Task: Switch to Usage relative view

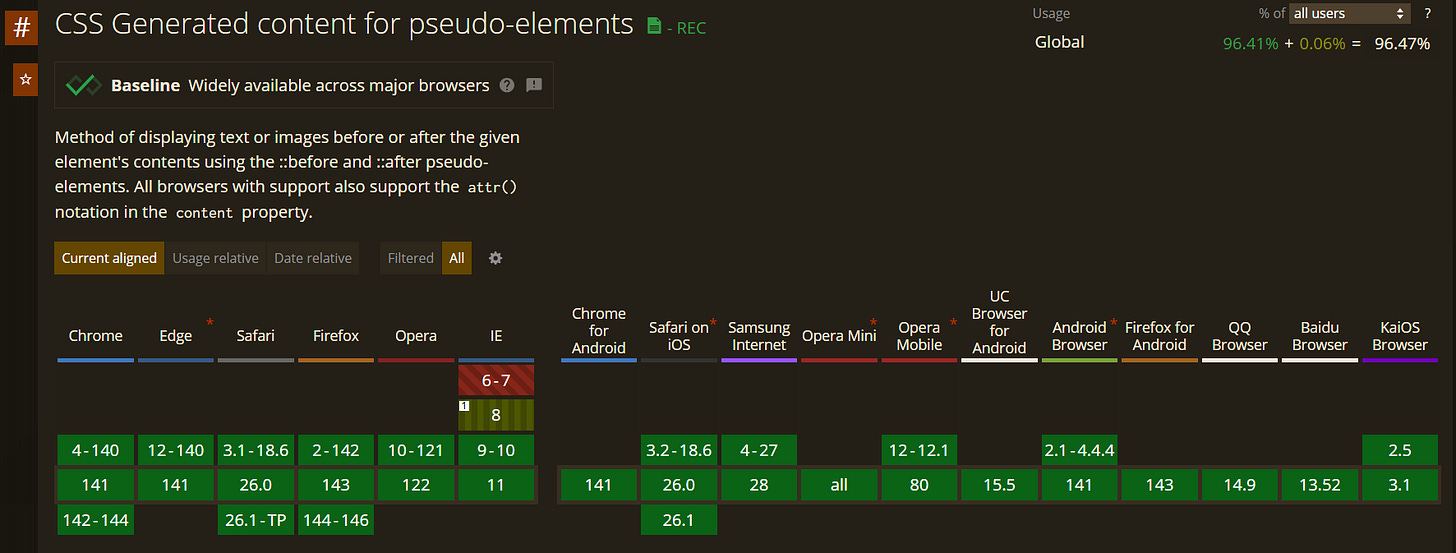Action: click(215, 258)
